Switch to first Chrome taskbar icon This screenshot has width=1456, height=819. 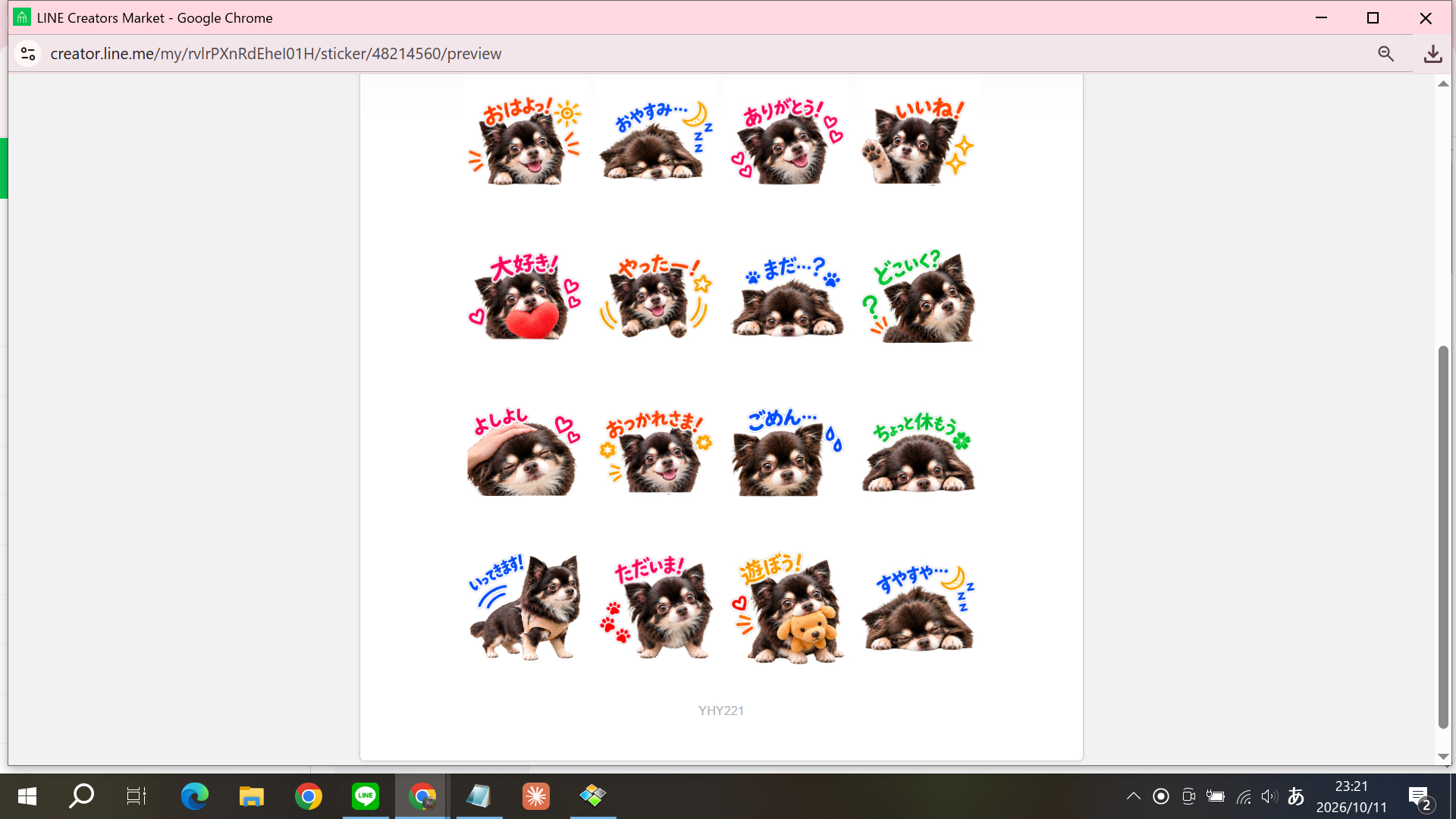[x=308, y=796]
